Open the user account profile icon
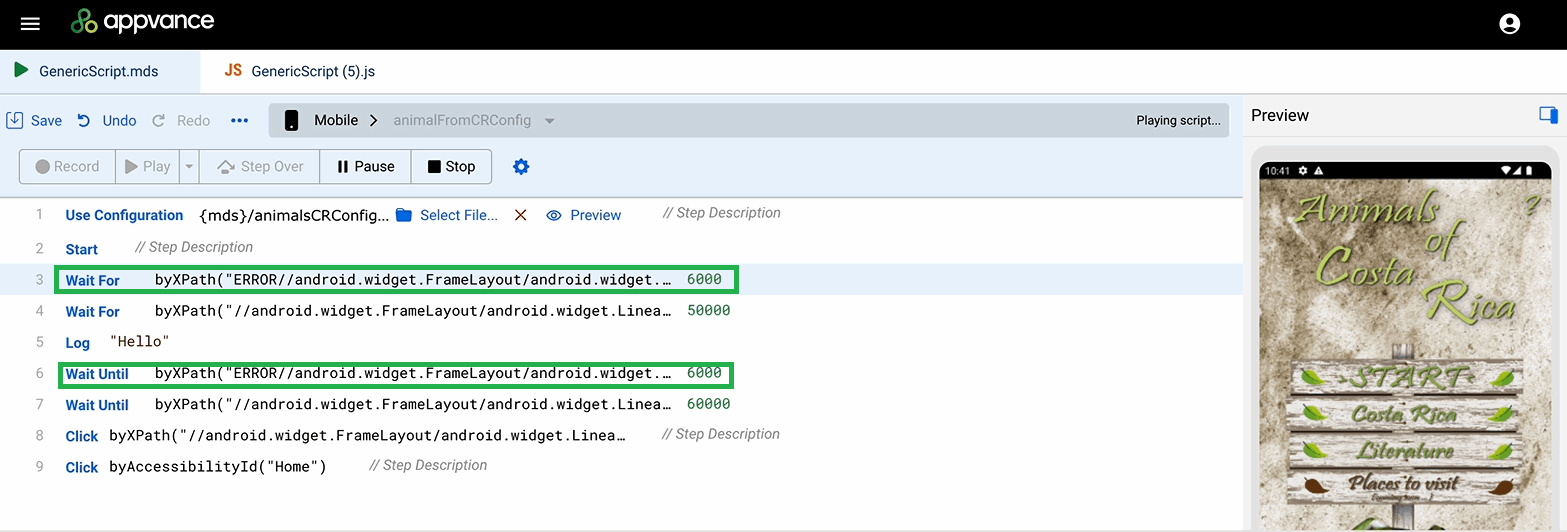 pos(1510,24)
